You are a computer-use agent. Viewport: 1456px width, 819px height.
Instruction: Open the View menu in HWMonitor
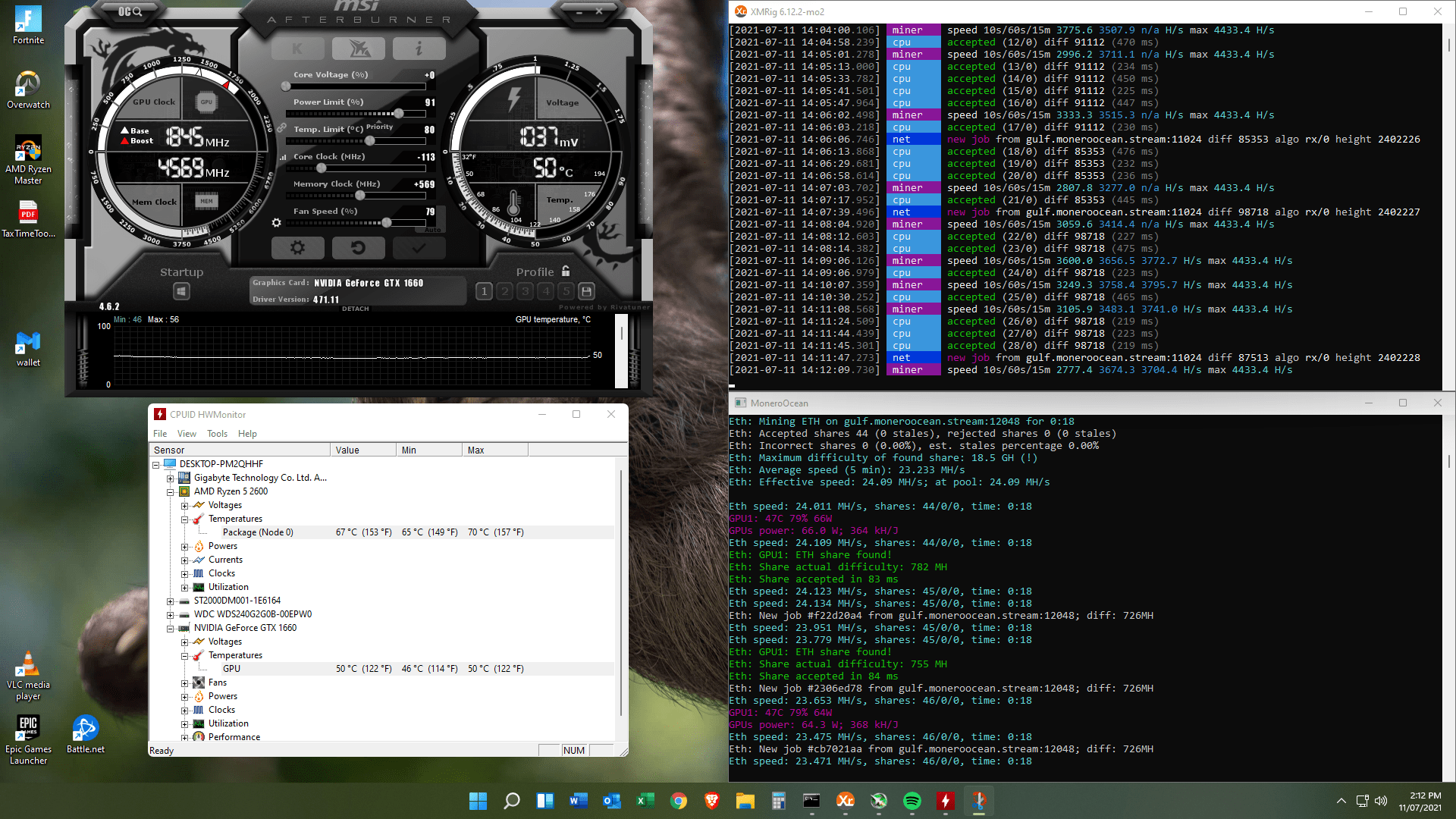point(187,434)
